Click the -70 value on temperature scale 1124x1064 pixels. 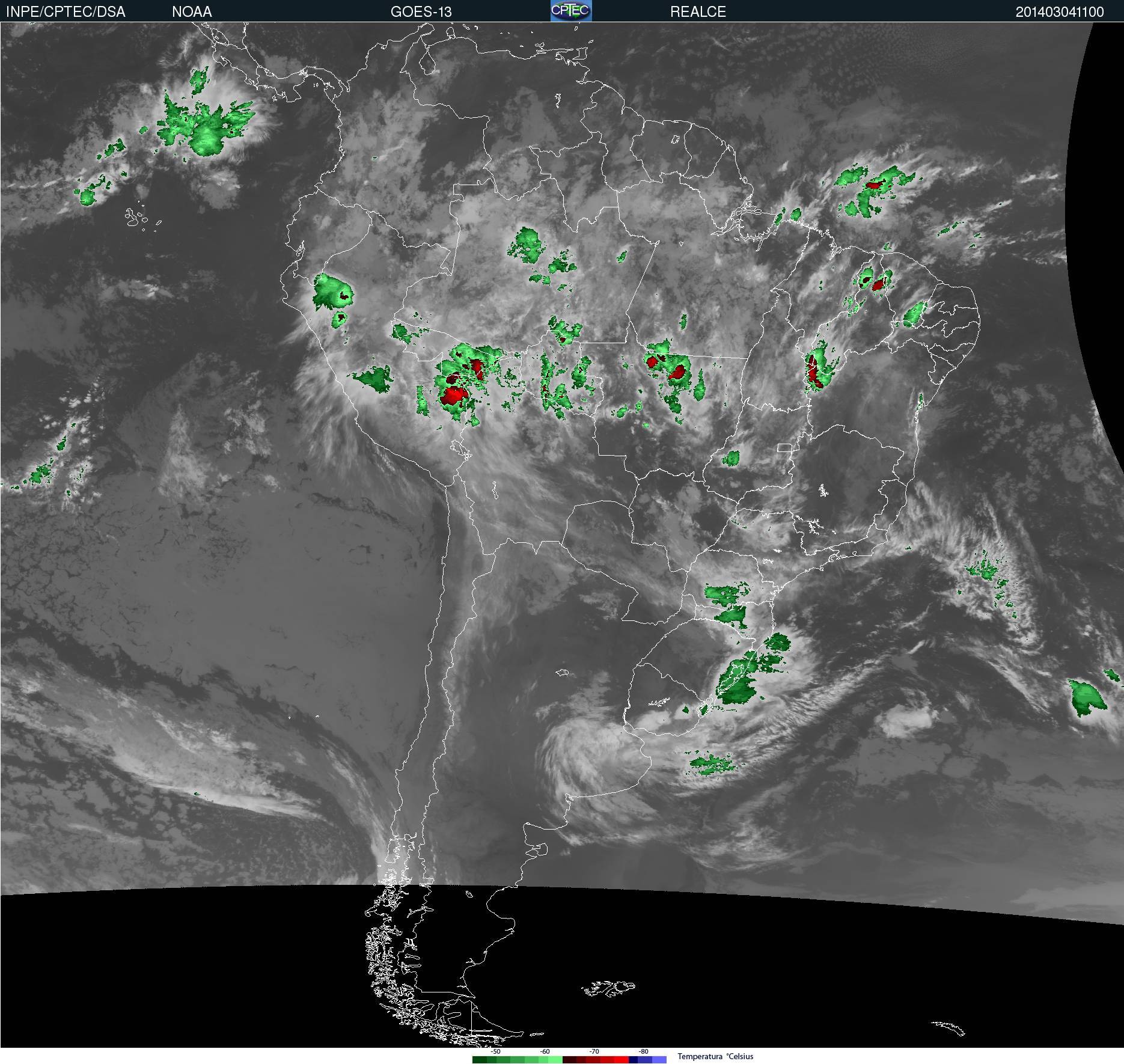[594, 1051]
